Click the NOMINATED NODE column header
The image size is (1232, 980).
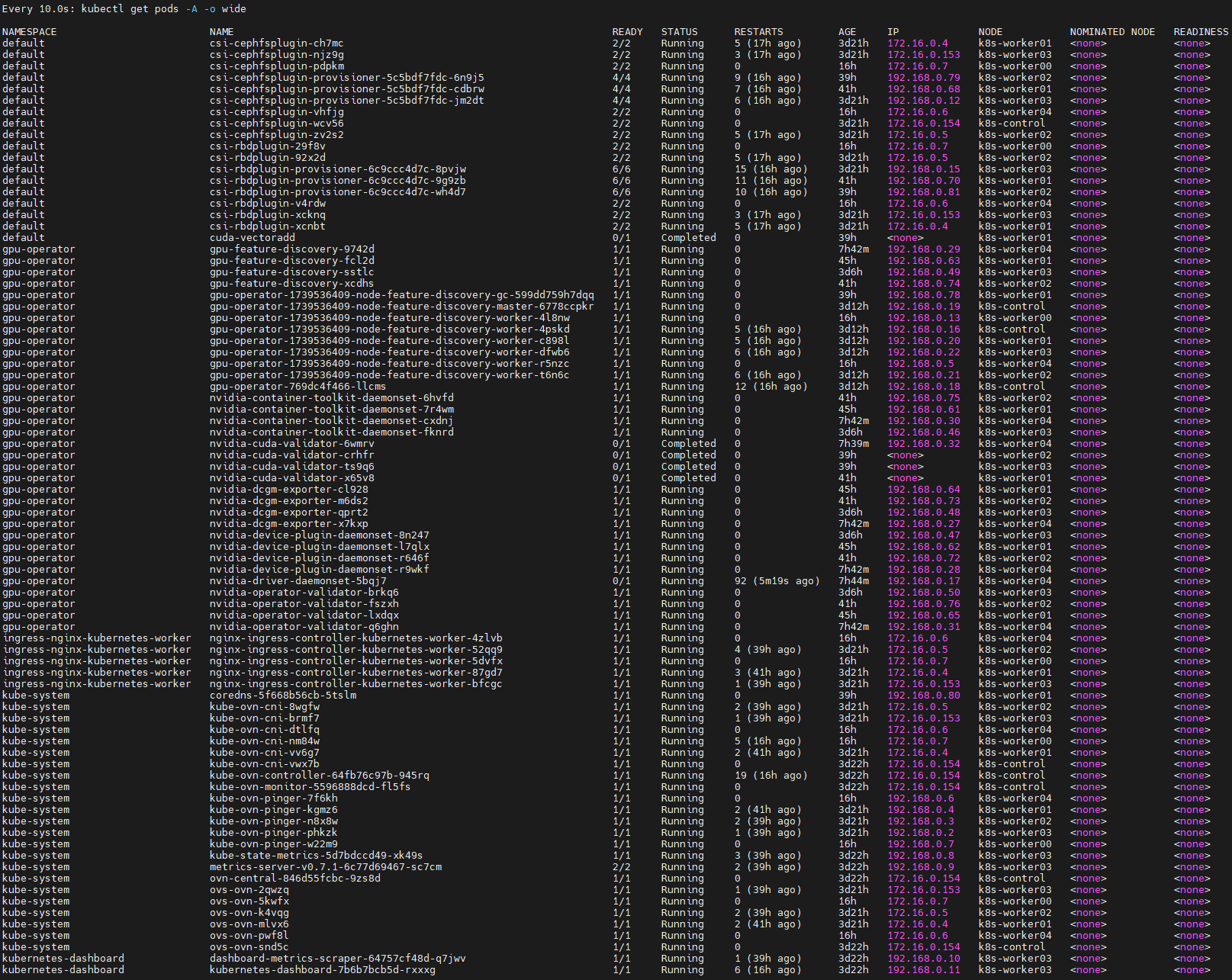tap(1112, 32)
